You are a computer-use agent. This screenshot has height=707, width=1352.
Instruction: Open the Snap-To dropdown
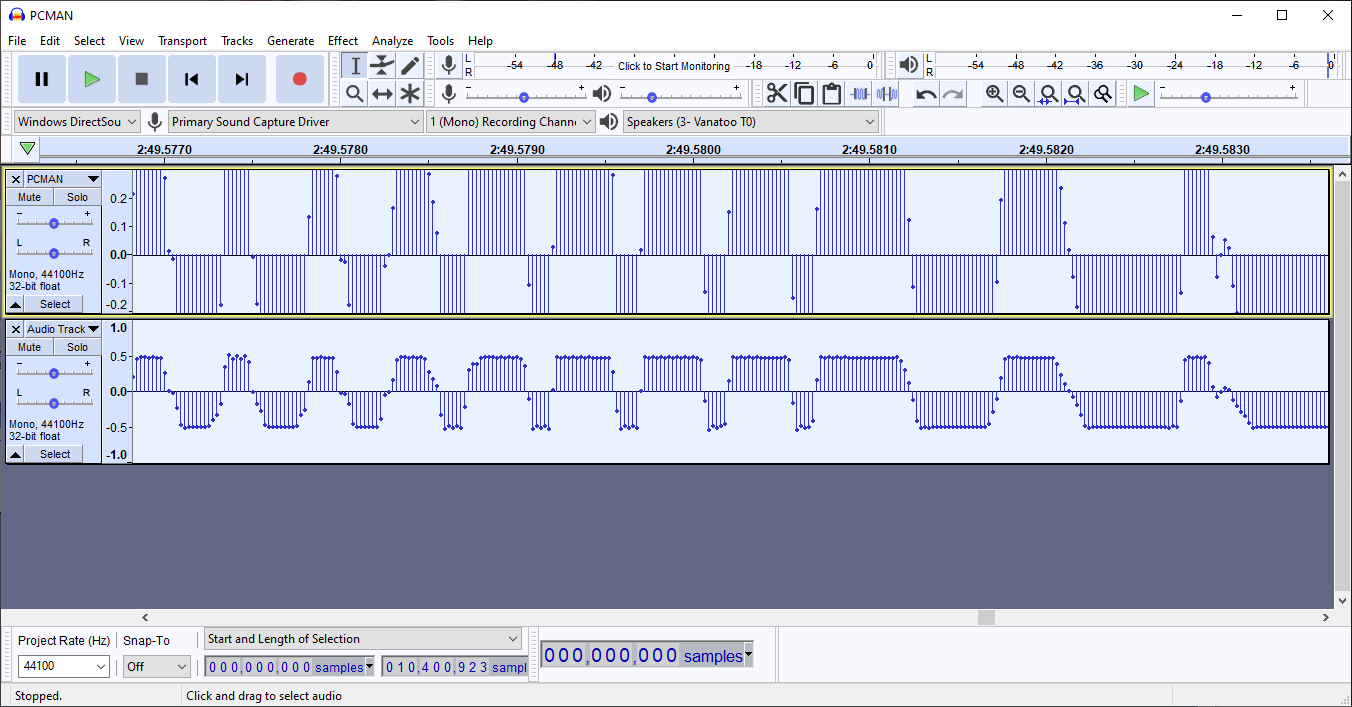click(157, 666)
